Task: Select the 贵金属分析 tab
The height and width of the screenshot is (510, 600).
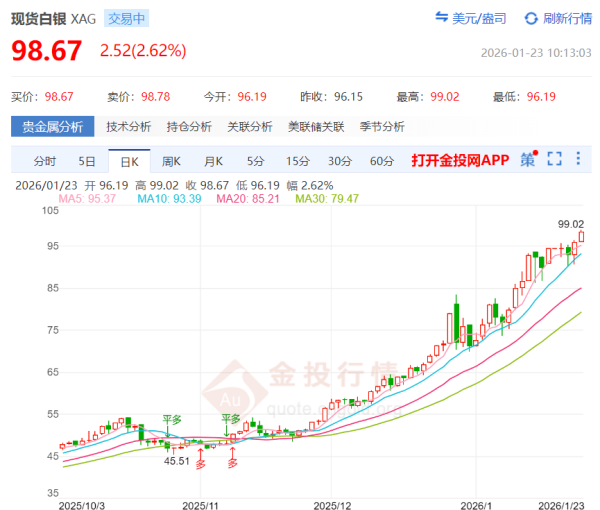Action: [x=52, y=127]
